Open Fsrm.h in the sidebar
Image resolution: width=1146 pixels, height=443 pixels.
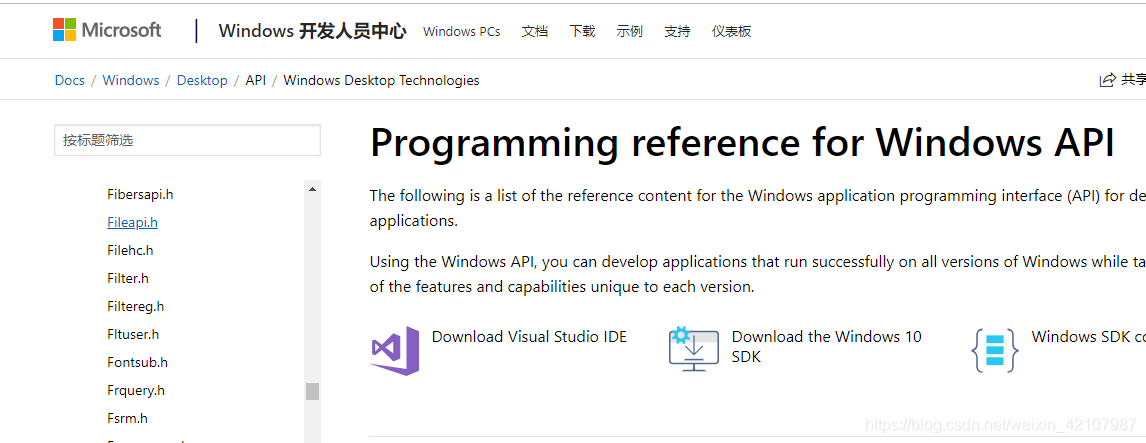(x=127, y=418)
